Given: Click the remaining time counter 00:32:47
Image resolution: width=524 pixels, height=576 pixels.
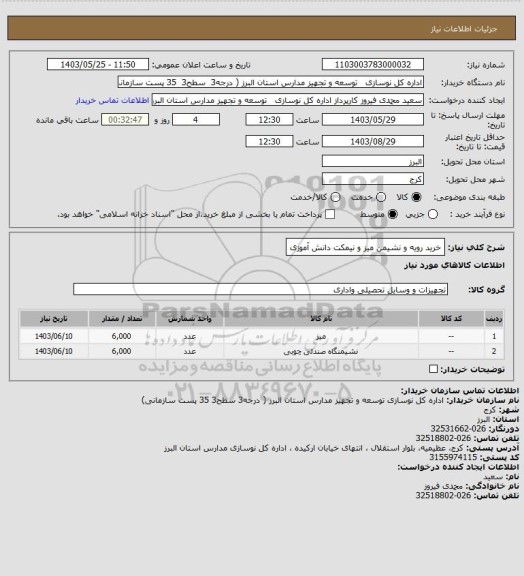Looking at the screenshot, I should pos(125,120).
